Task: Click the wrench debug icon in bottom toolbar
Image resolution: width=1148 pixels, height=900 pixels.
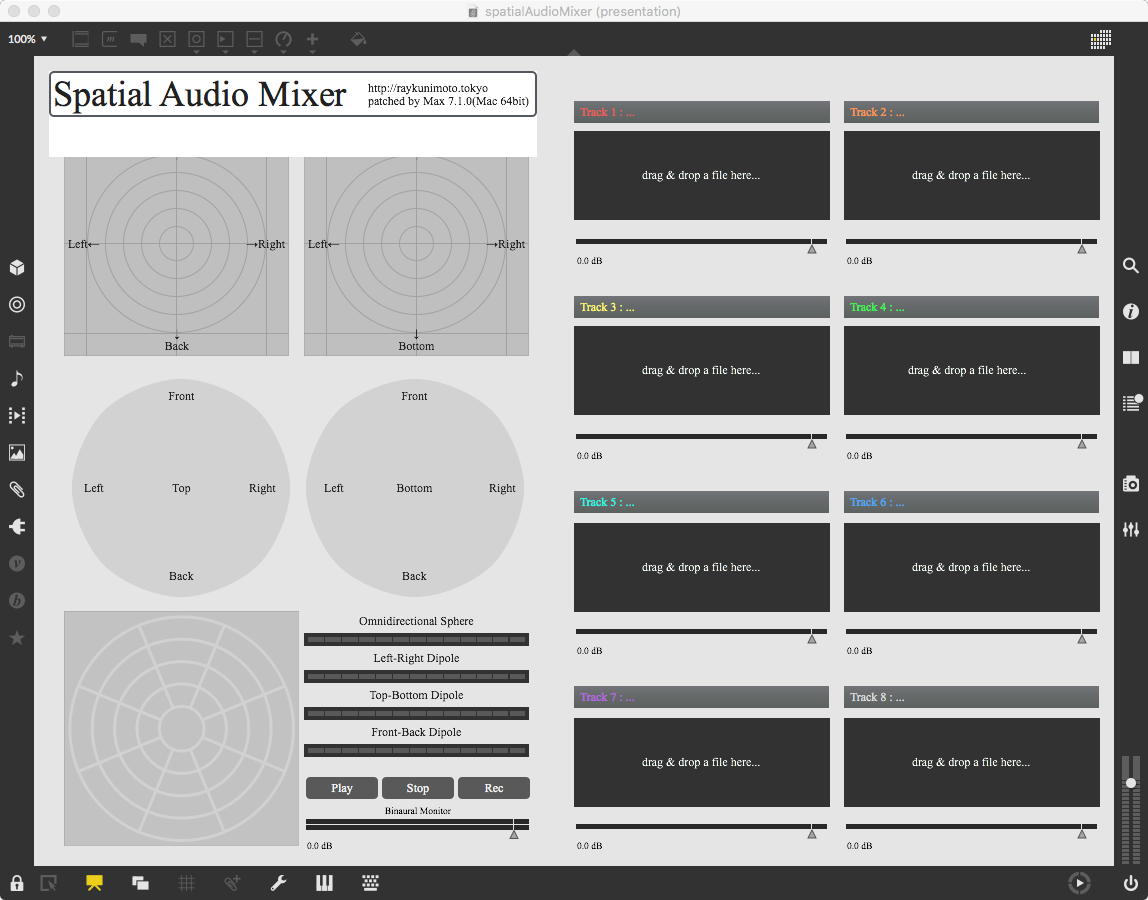Action: pos(279,883)
